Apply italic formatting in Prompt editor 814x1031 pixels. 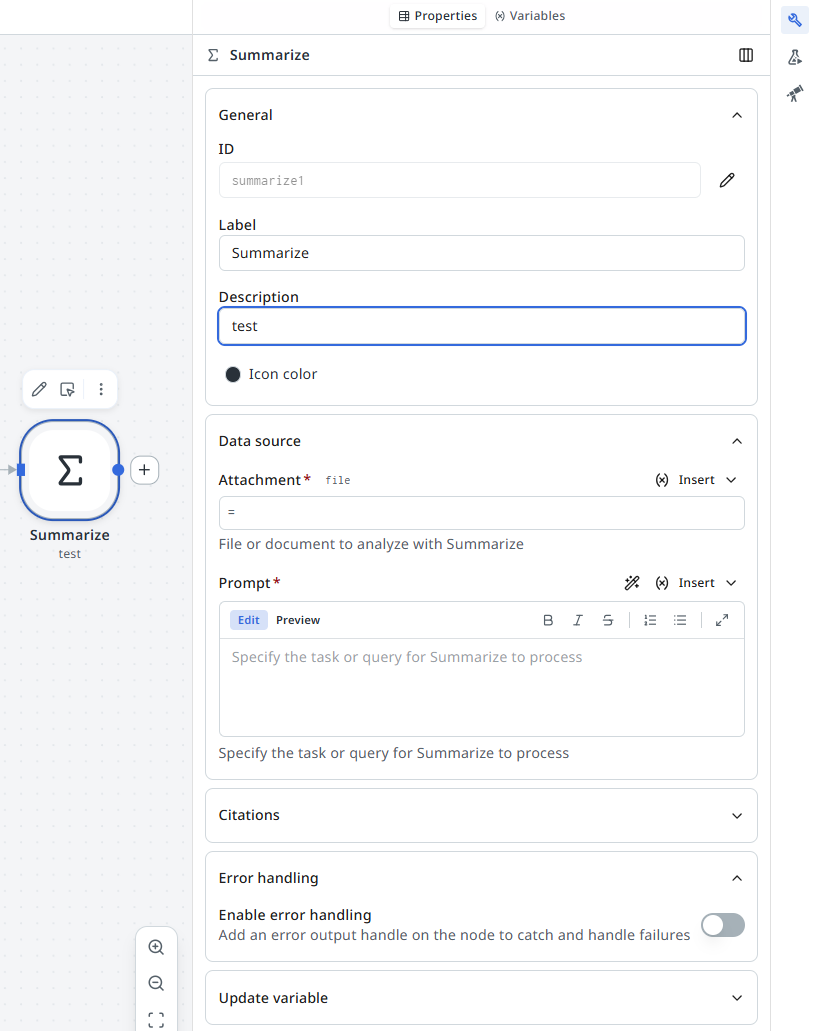[577, 620]
